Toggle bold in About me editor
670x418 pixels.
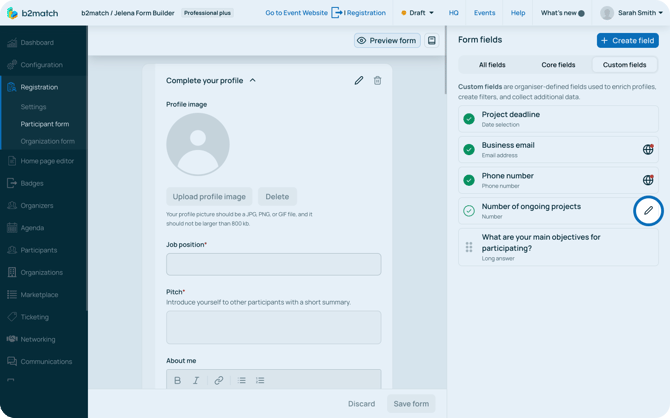[x=177, y=380]
